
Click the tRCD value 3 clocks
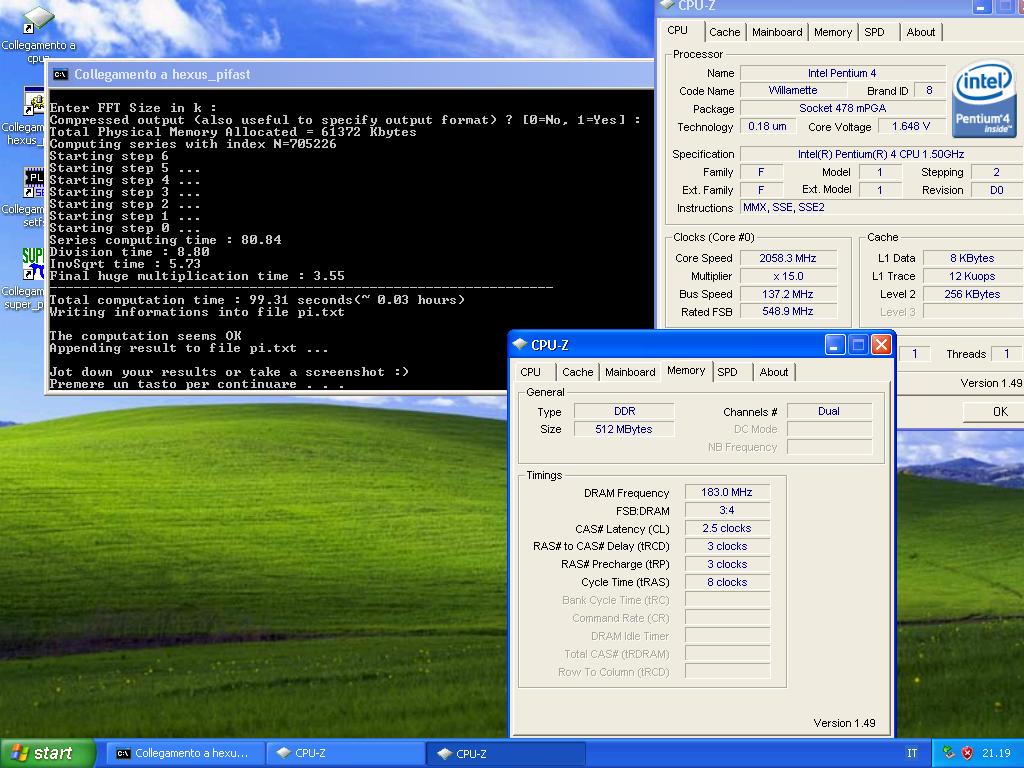pyautogui.click(x=727, y=546)
